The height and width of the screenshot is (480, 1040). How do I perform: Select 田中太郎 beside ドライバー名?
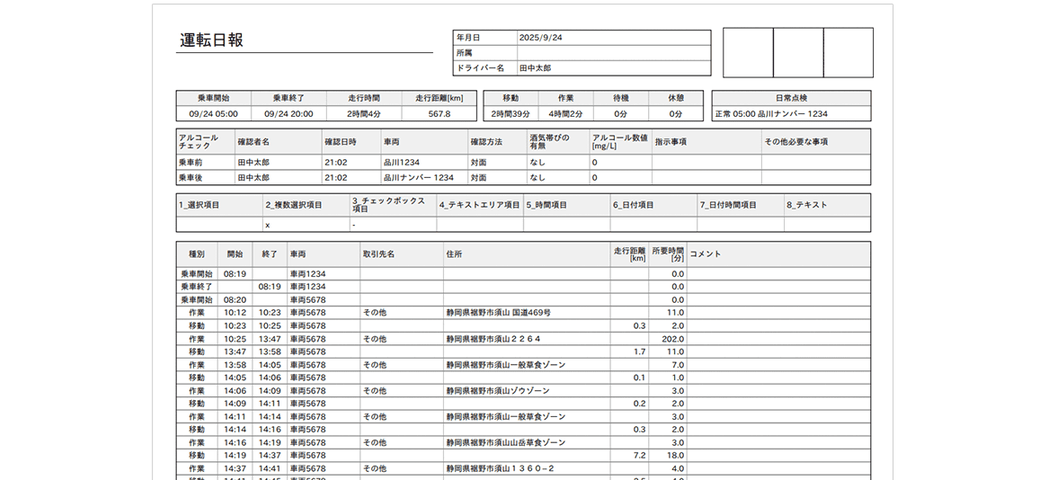pyautogui.click(x=535, y=68)
